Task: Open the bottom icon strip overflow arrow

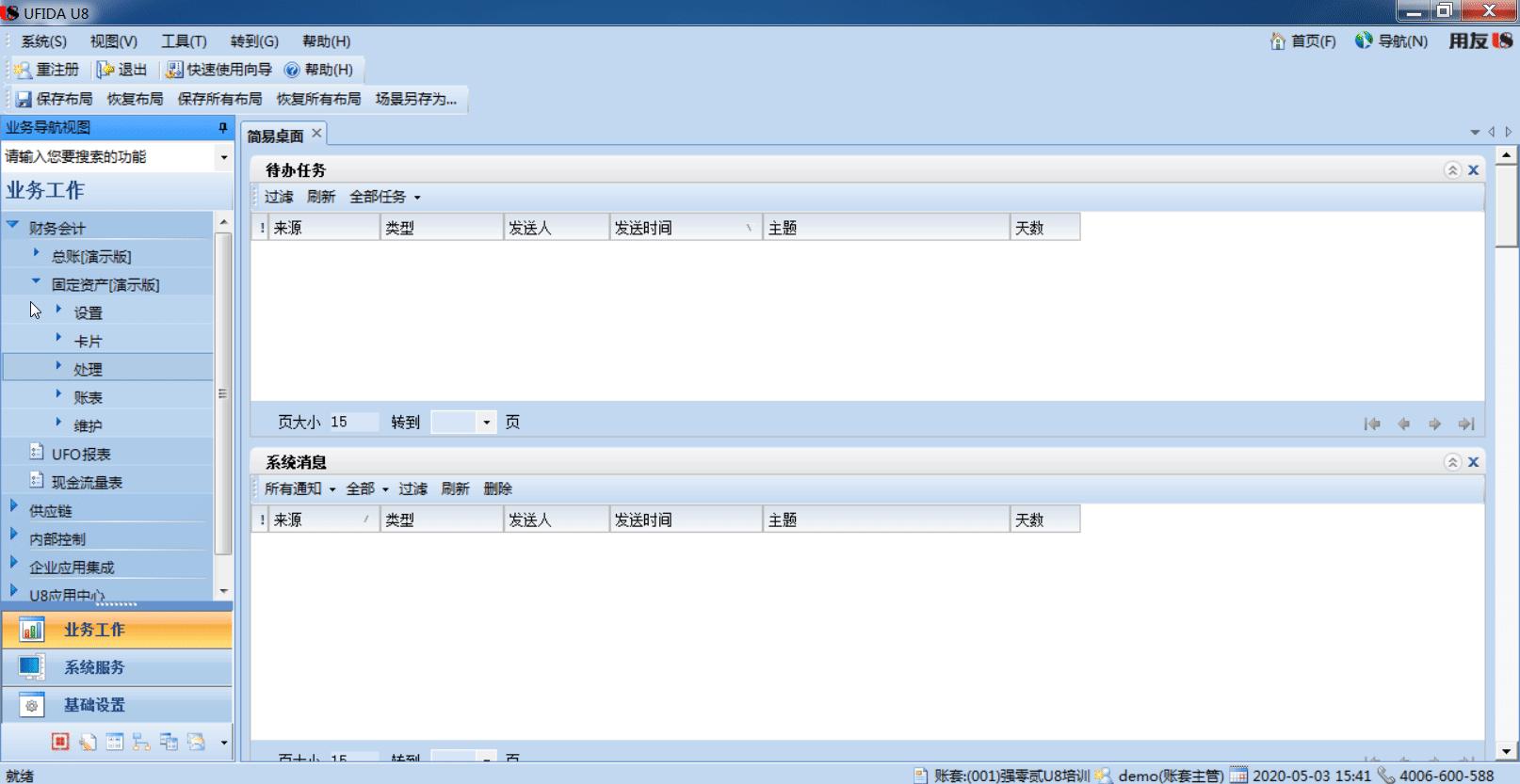Action: point(223,743)
